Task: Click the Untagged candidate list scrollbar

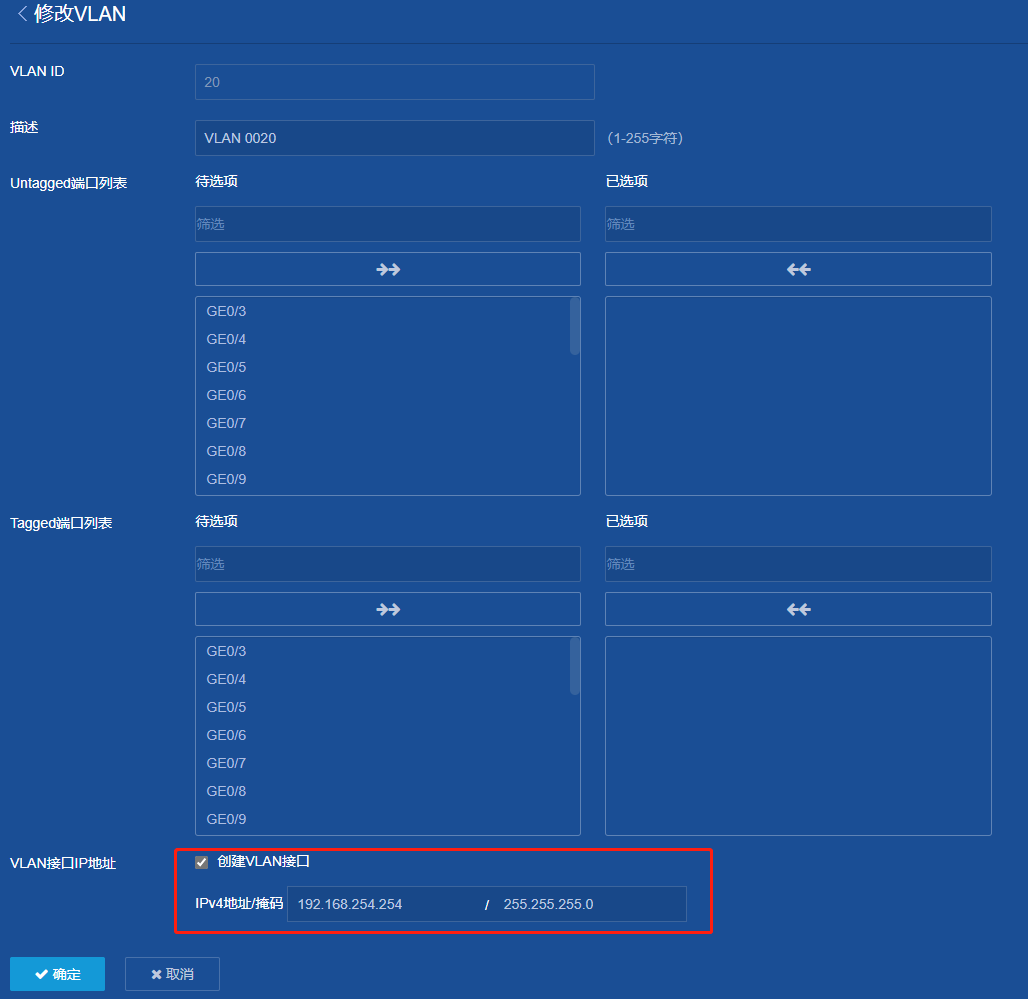Action: (575, 326)
